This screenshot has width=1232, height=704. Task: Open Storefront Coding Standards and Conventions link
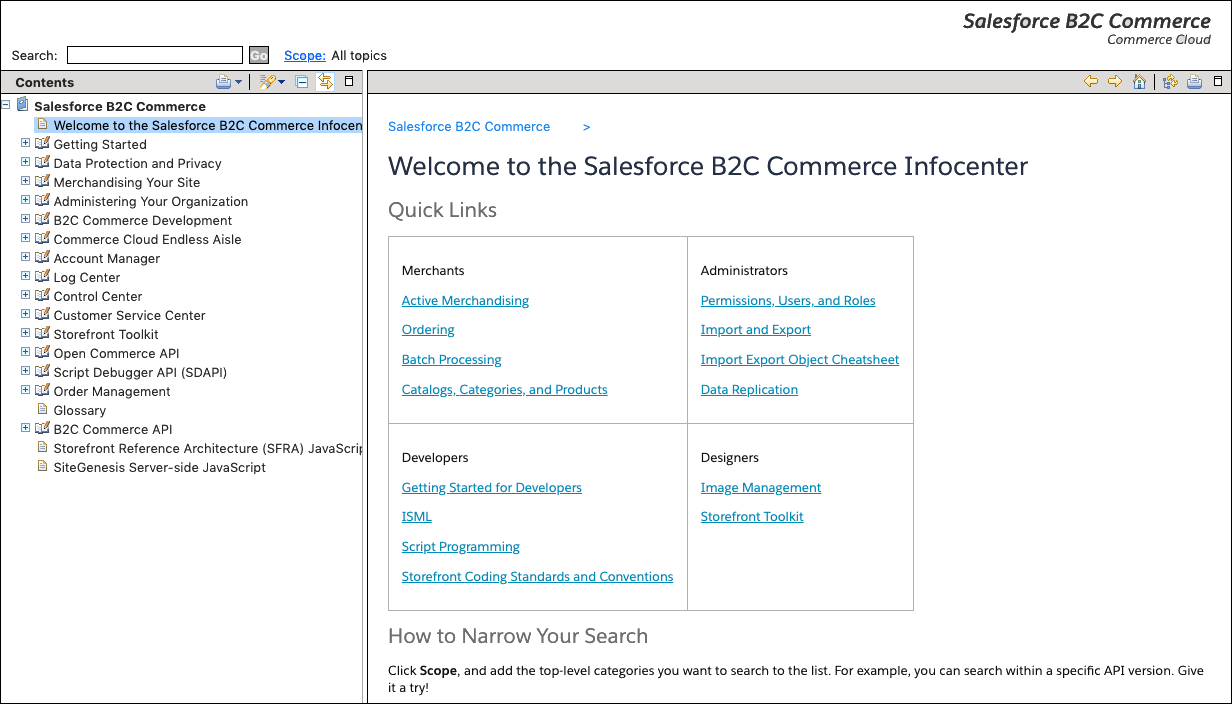(538, 576)
